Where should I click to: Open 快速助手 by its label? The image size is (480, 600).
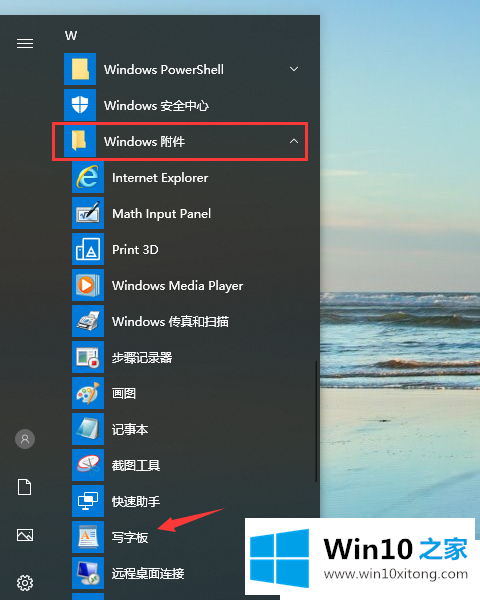coord(136,501)
